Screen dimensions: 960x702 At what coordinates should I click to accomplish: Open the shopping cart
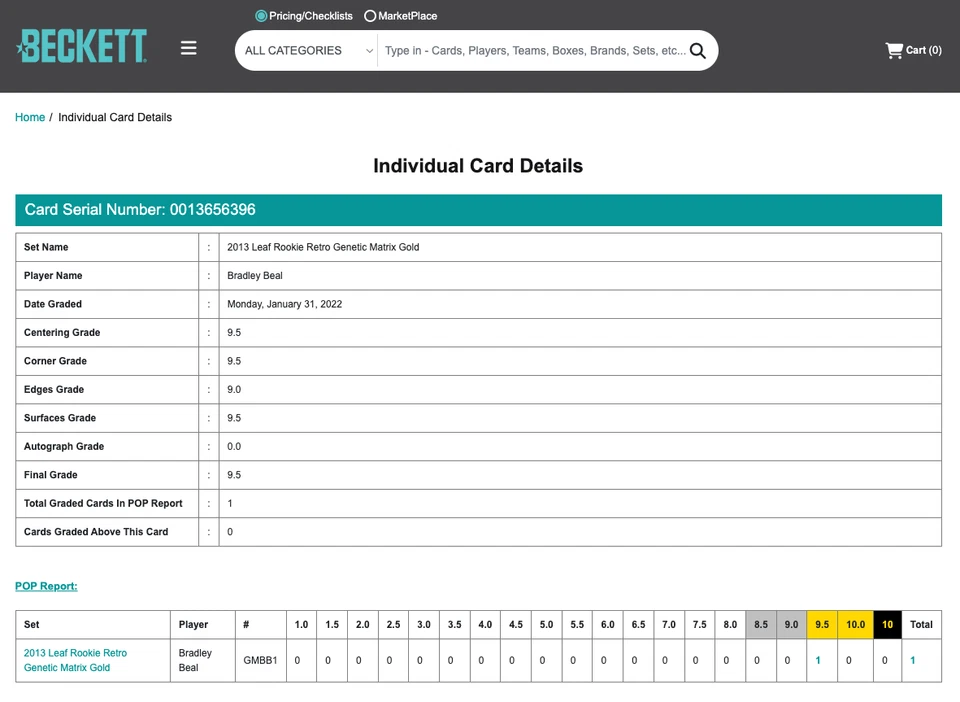coord(894,50)
